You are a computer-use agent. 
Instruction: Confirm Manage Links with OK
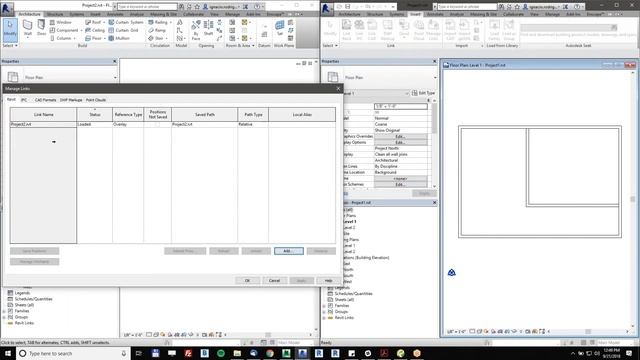tap(247, 280)
